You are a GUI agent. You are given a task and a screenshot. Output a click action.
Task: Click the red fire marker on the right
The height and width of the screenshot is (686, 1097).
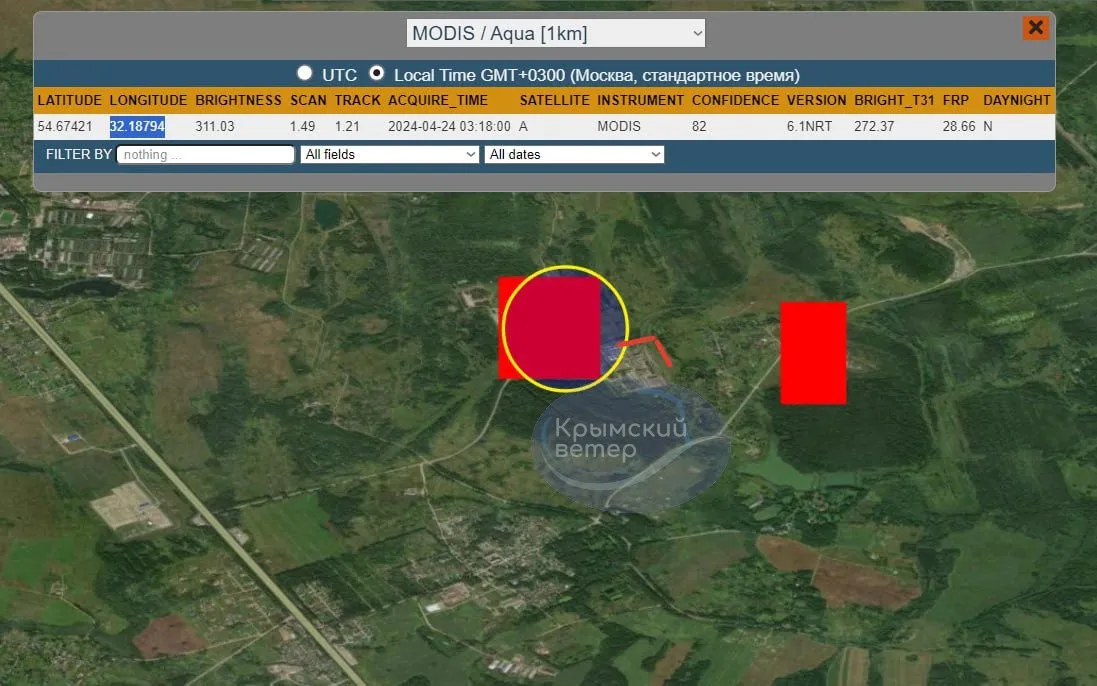point(813,353)
